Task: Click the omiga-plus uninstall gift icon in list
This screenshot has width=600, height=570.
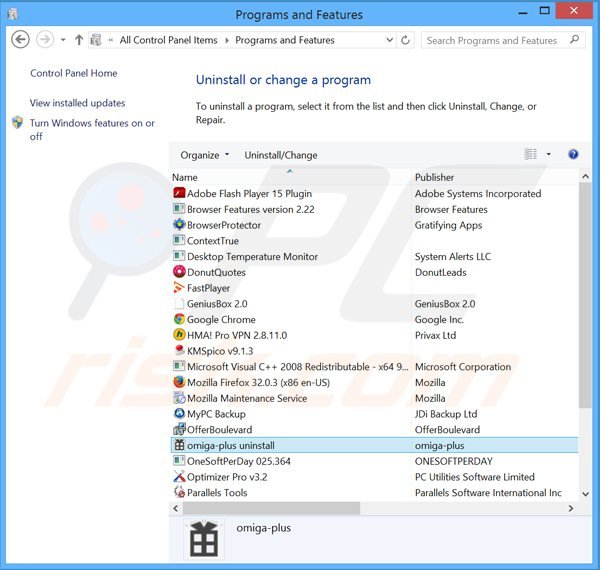Action: coord(179,445)
